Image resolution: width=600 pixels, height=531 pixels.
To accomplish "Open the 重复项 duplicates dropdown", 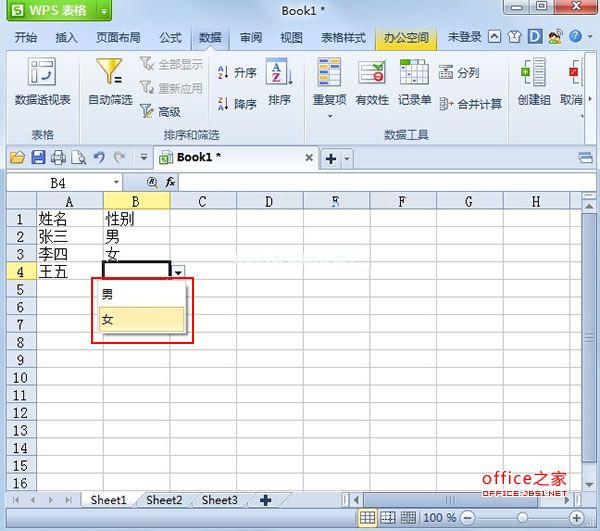I will point(329,85).
